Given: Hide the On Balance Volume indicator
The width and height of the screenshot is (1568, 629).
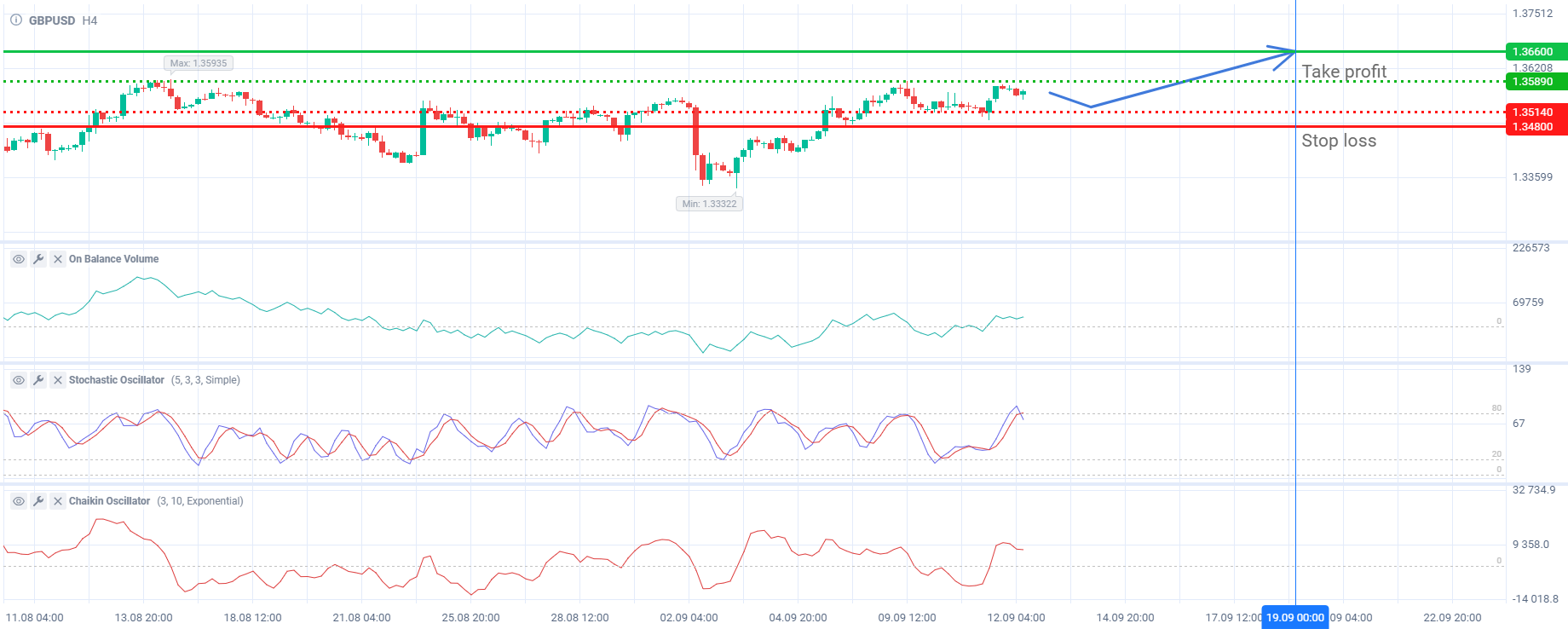Looking at the screenshot, I should (x=19, y=259).
